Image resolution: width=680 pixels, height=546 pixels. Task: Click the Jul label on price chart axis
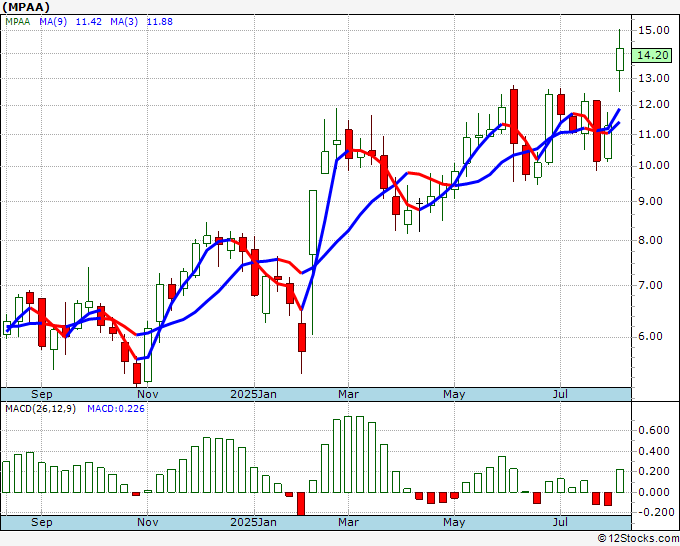point(560,394)
